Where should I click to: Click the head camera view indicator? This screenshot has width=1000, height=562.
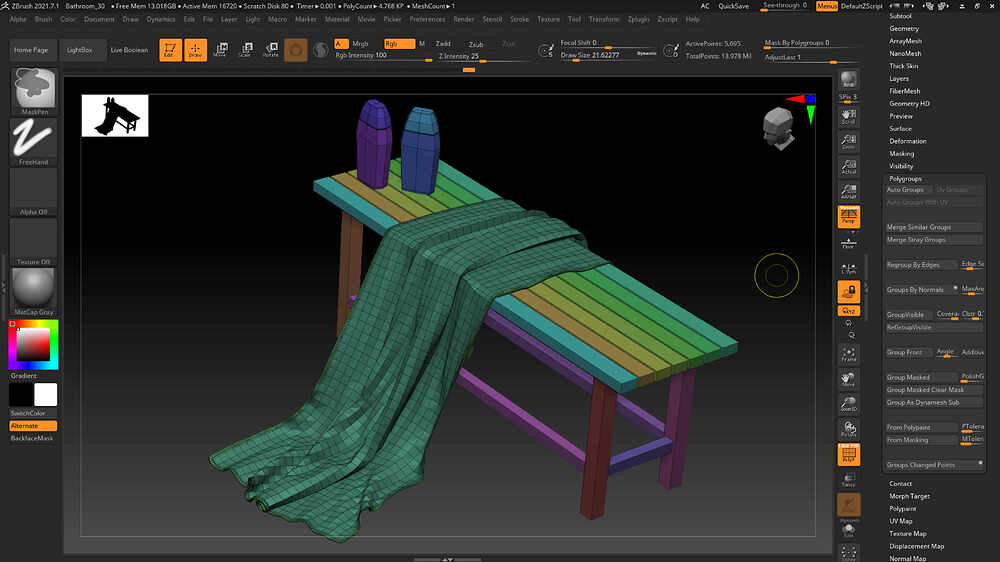click(x=779, y=129)
